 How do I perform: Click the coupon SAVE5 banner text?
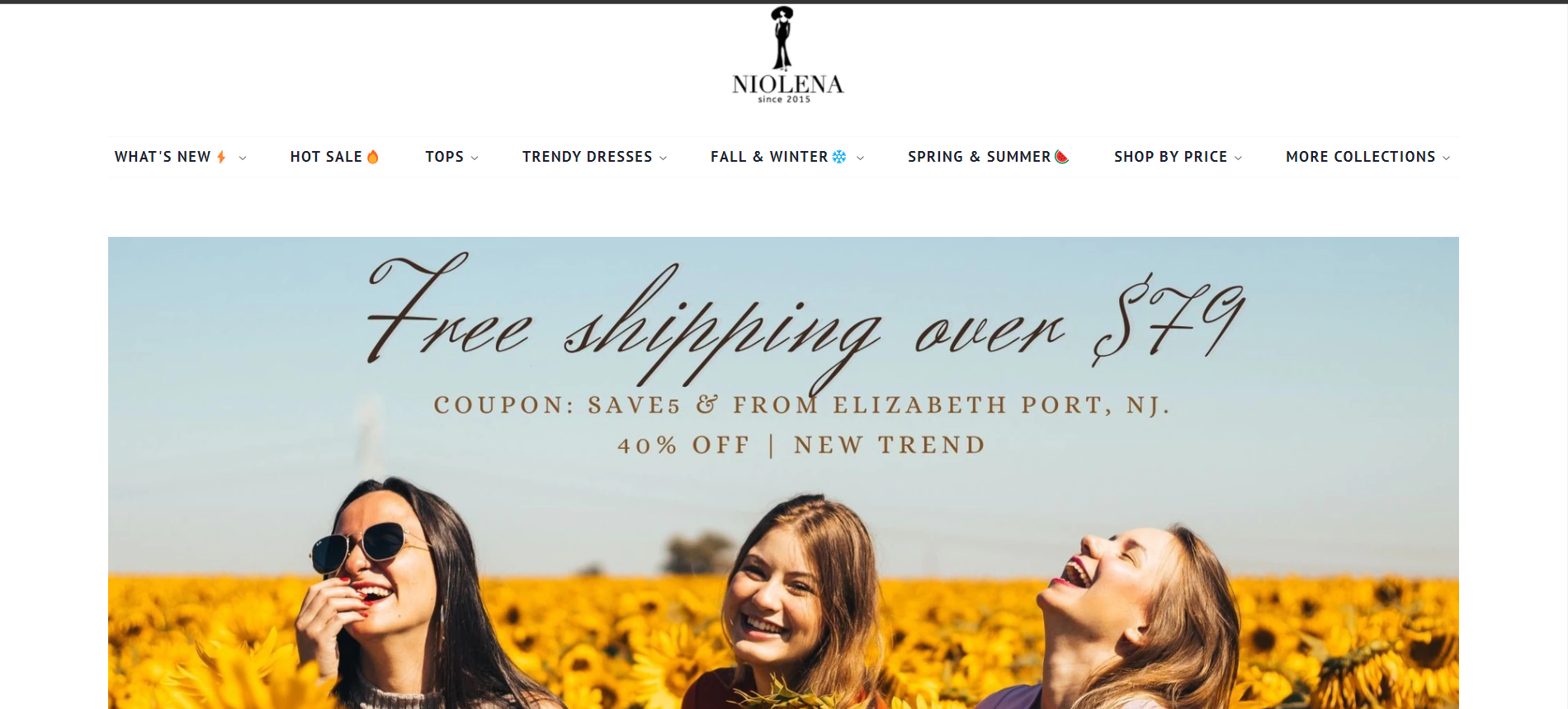click(x=801, y=405)
